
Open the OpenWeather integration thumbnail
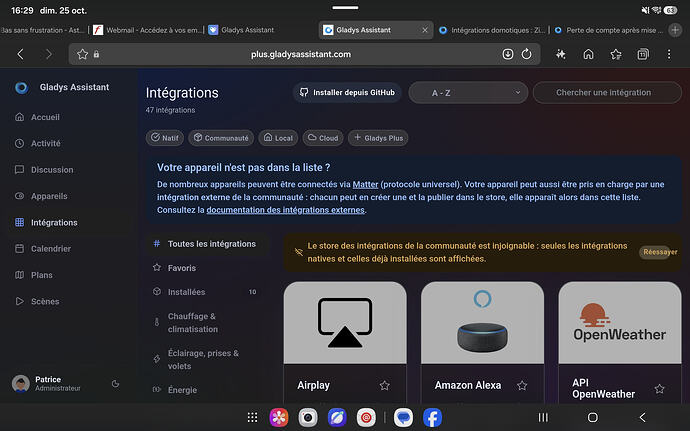(x=620, y=323)
